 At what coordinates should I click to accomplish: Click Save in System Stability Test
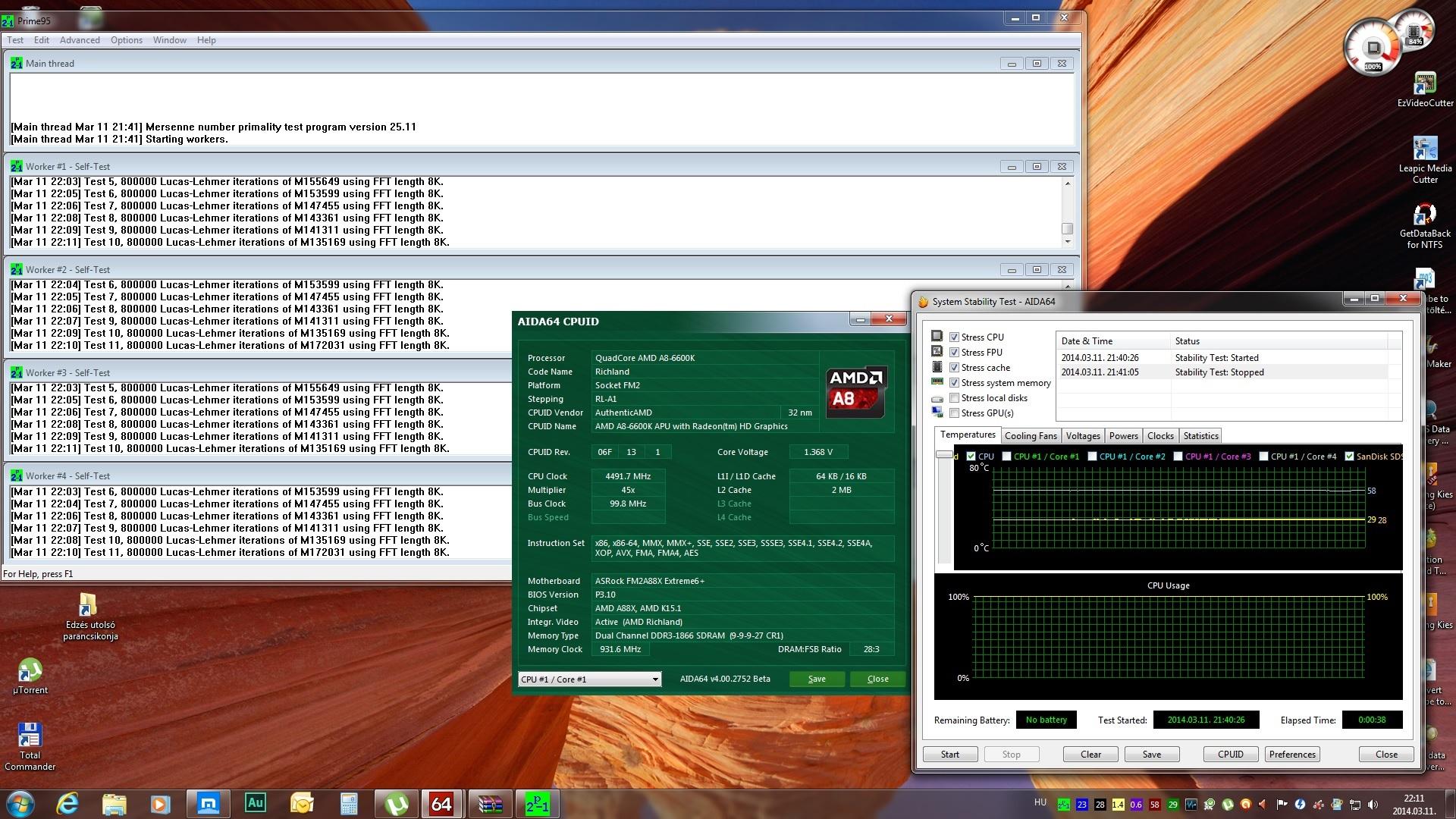(x=1152, y=755)
